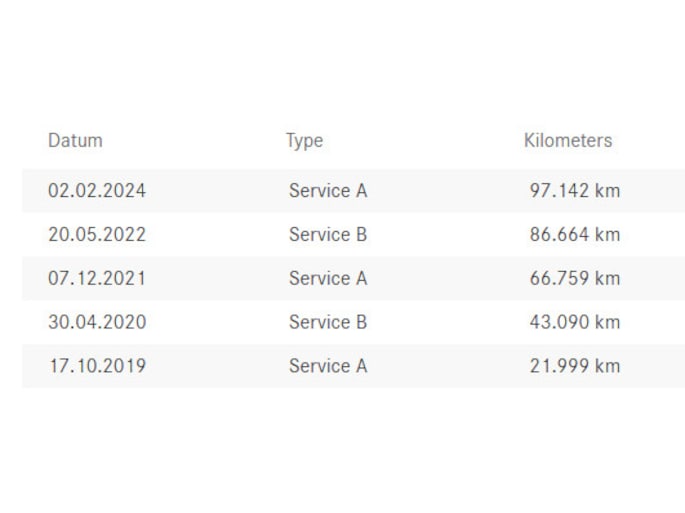Select the 21.999 km reading
The image size is (685, 513).
coord(575,366)
